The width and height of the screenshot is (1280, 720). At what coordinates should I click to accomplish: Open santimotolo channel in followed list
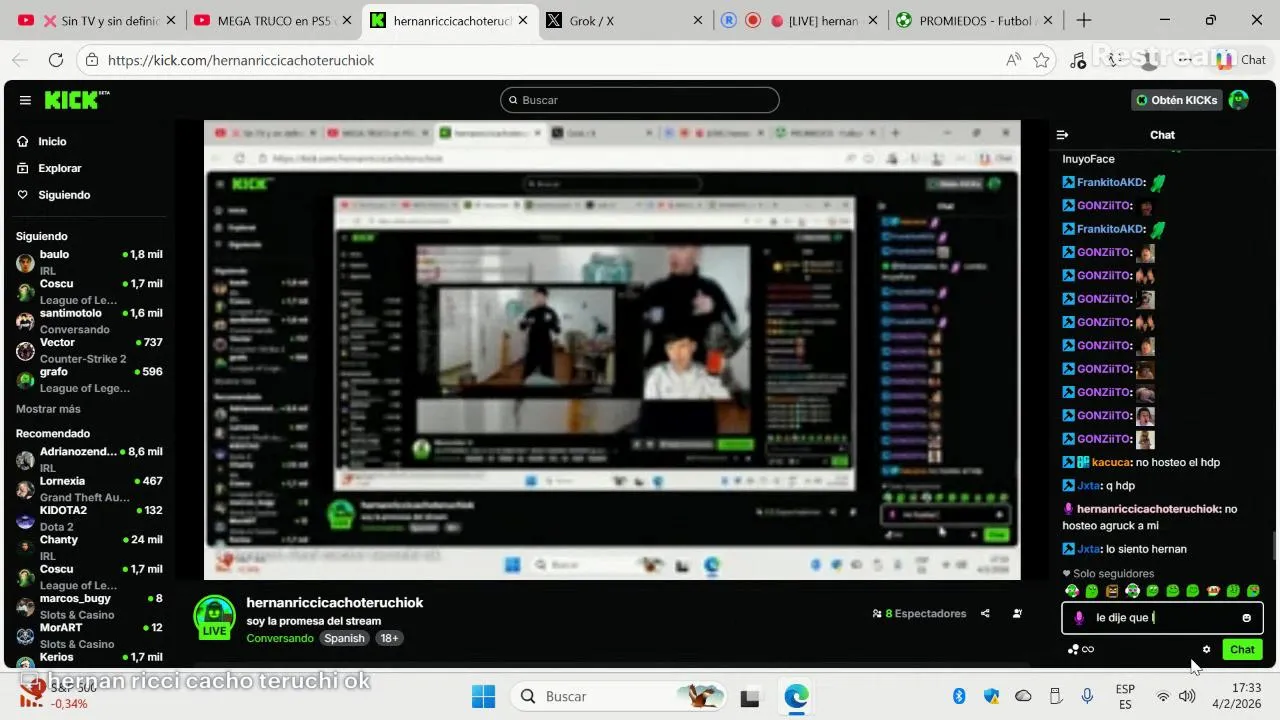pyautogui.click(x=89, y=320)
